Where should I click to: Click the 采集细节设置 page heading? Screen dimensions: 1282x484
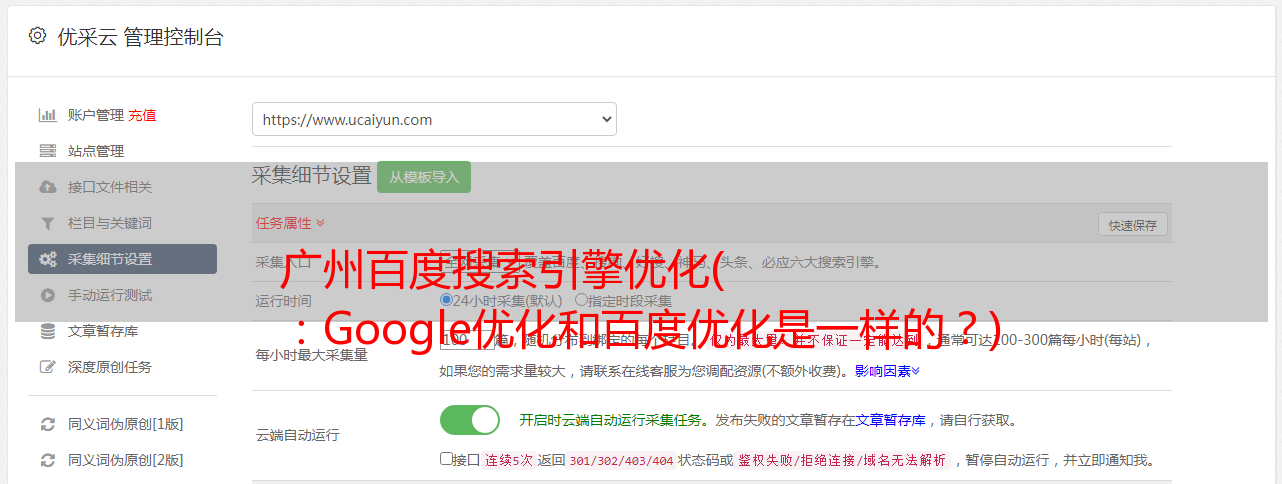tap(312, 176)
